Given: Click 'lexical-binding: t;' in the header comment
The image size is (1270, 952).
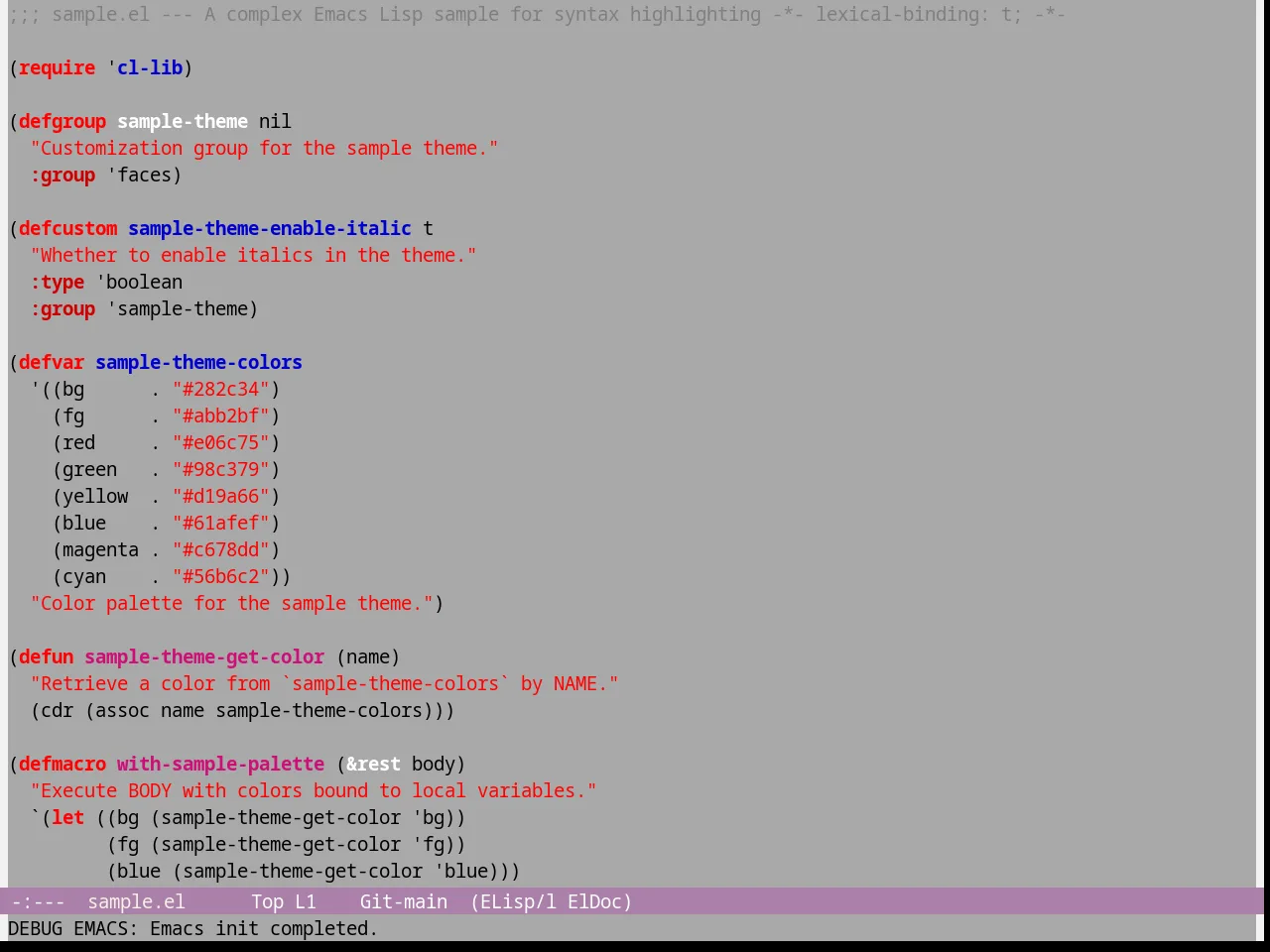Looking at the screenshot, I should (919, 14).
